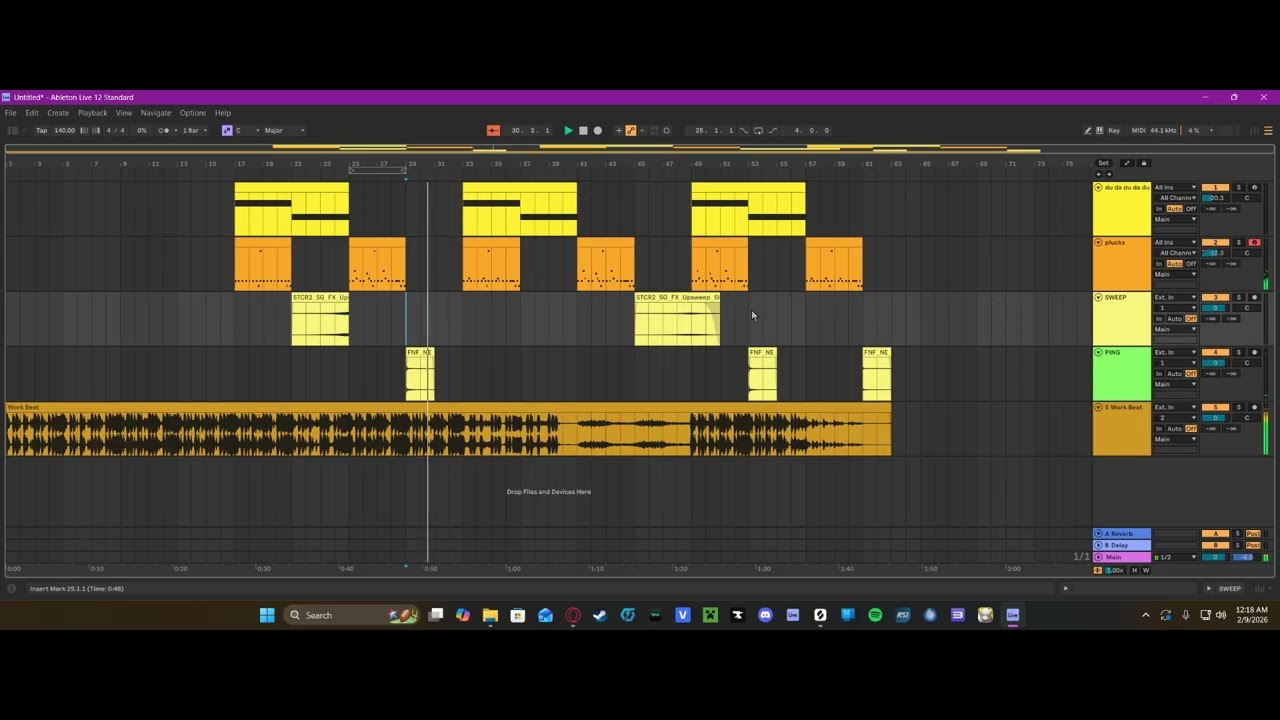Fold the PING track with its triangle
Screen dimensions: 1280x720
point(1098,352)
